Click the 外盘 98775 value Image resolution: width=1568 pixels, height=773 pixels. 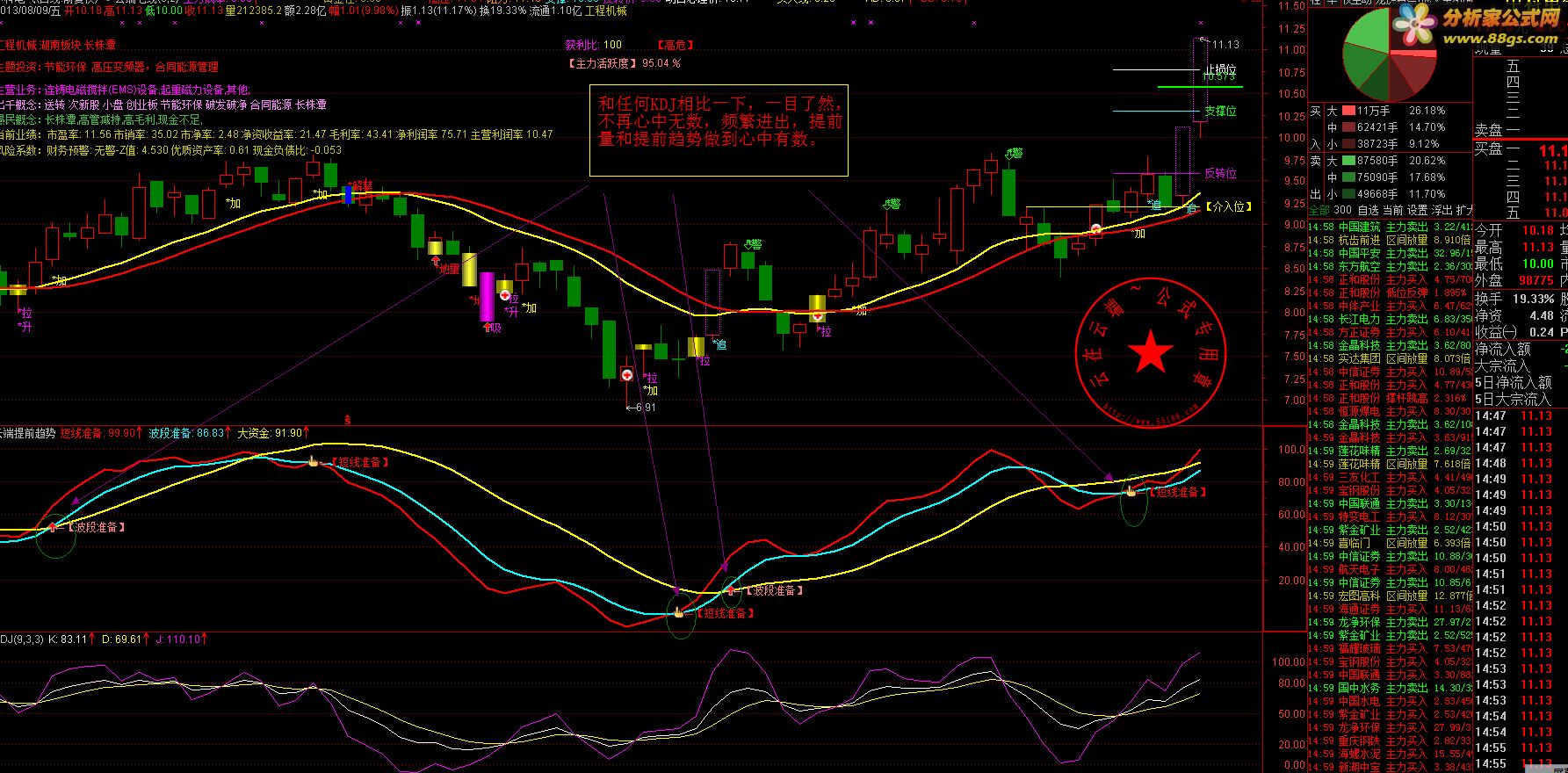[1536, 280]
